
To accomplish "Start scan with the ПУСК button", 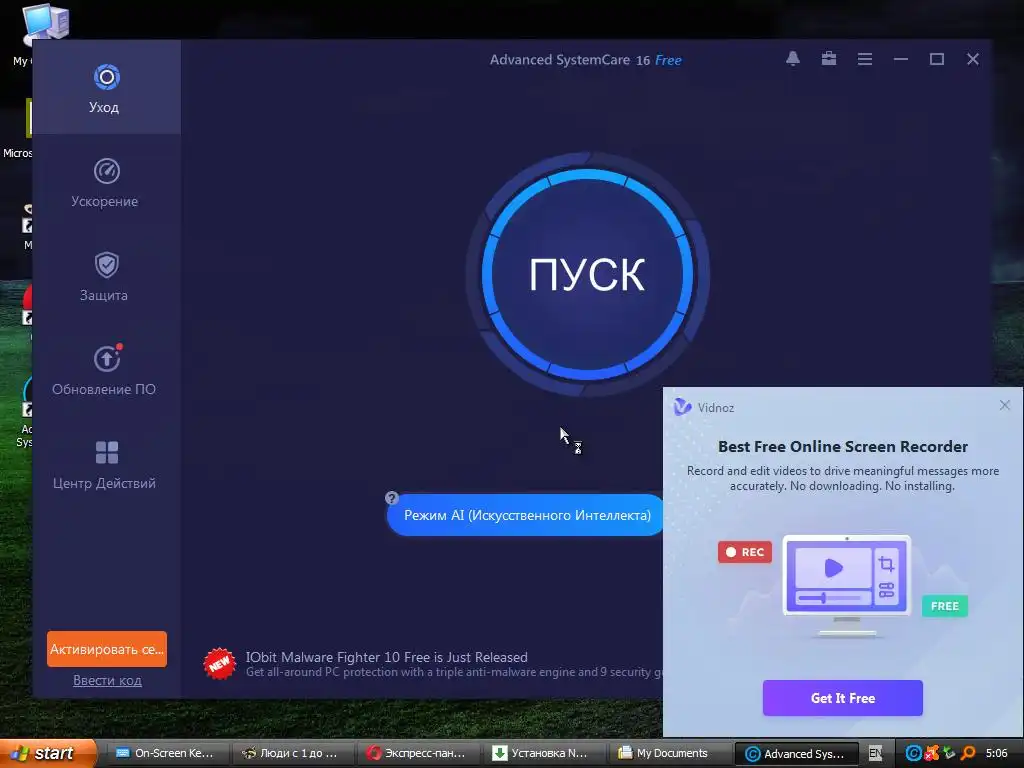I will [587, 274].
